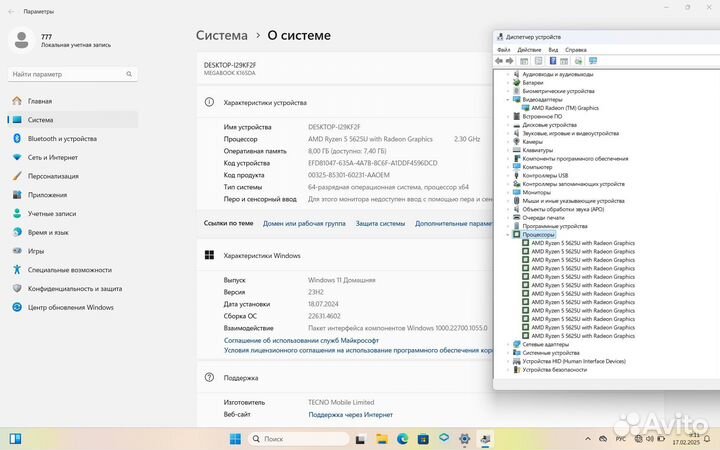Click update driver icon in Device Manager toolbar

(x=578, y=61)
